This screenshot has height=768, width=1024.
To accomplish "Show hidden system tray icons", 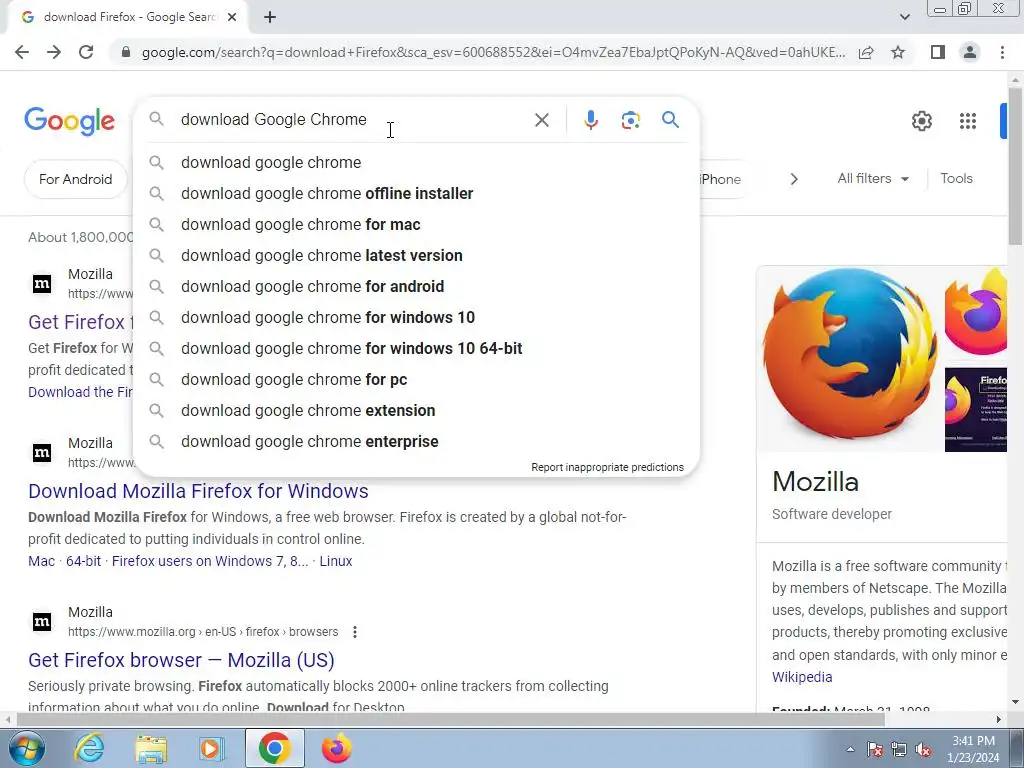I will point(850,750).
